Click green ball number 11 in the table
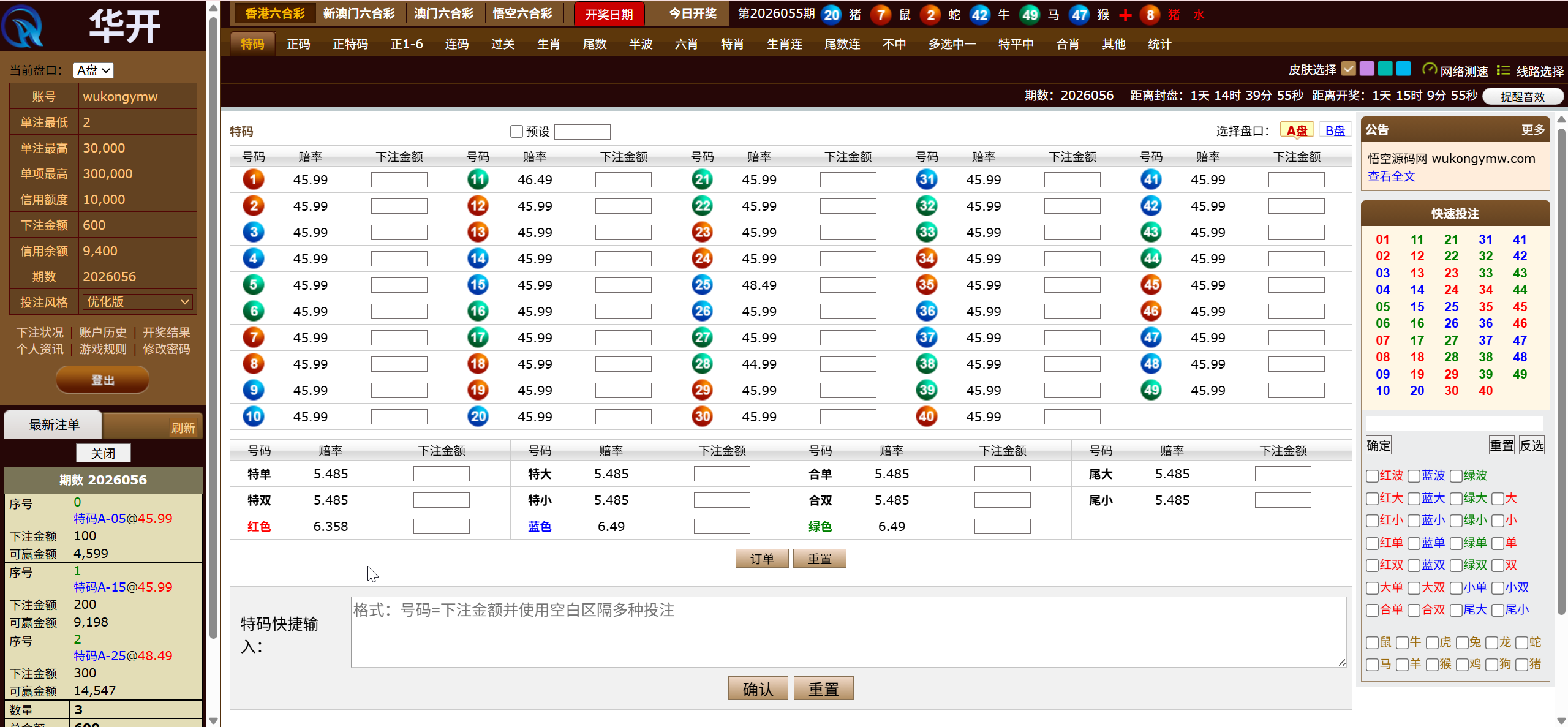The image size is (1568, 727). pyautogui.click(x=478, y=179)
